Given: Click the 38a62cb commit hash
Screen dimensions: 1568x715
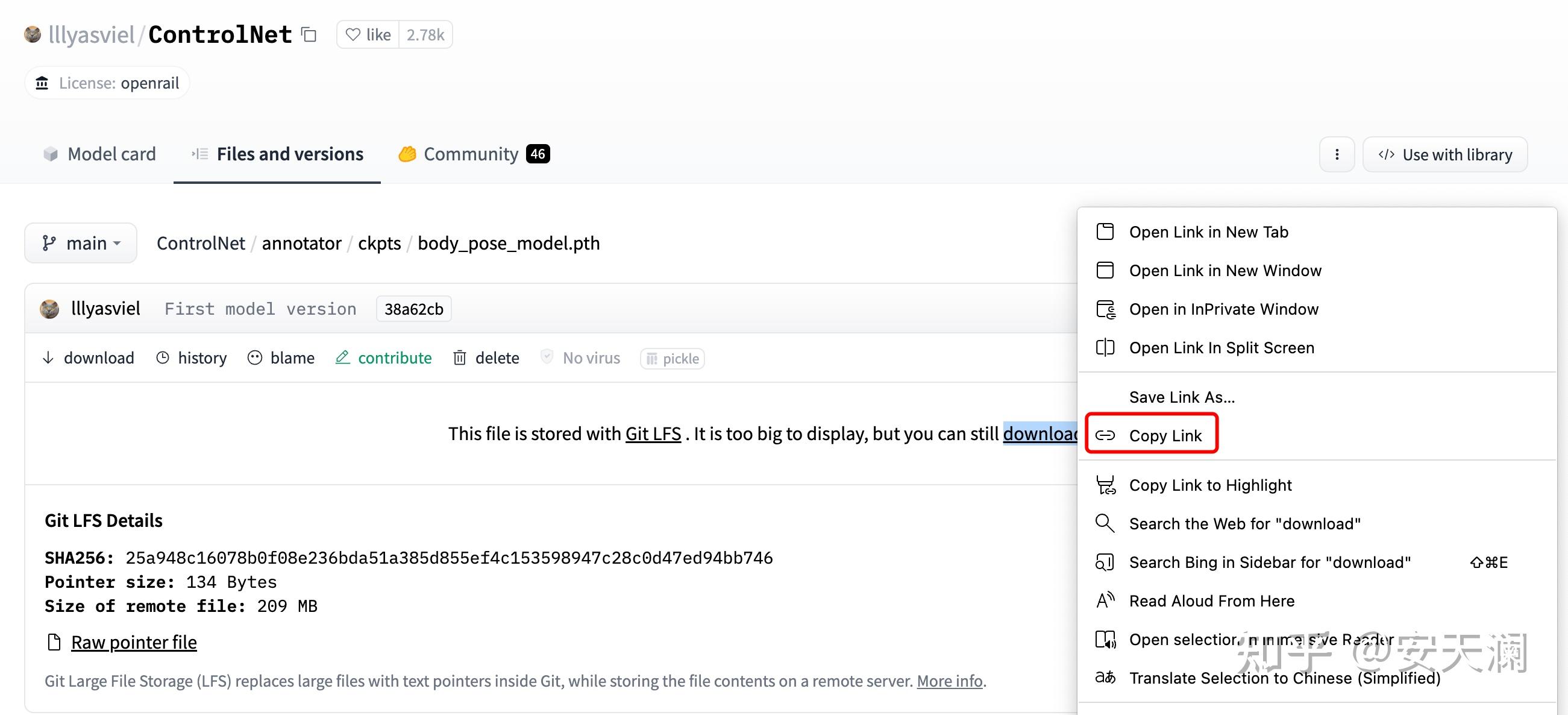Looking at the screenshot, I should 413,309.
